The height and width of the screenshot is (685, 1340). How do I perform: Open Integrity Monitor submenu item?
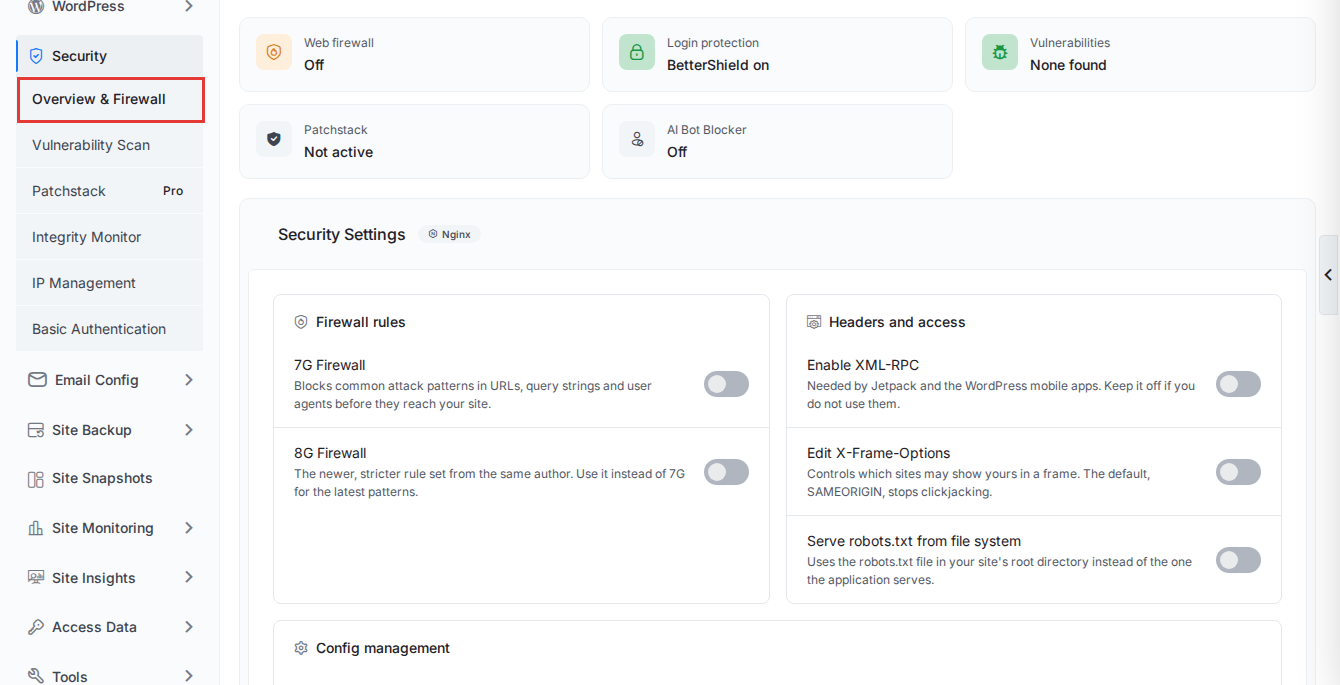point(110,237)
